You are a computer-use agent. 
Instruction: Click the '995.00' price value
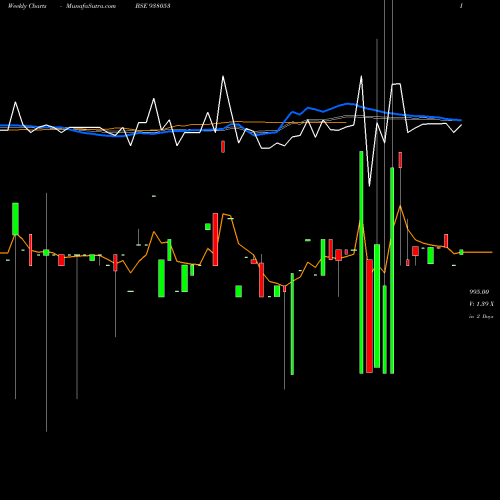[x=479, y=292]
